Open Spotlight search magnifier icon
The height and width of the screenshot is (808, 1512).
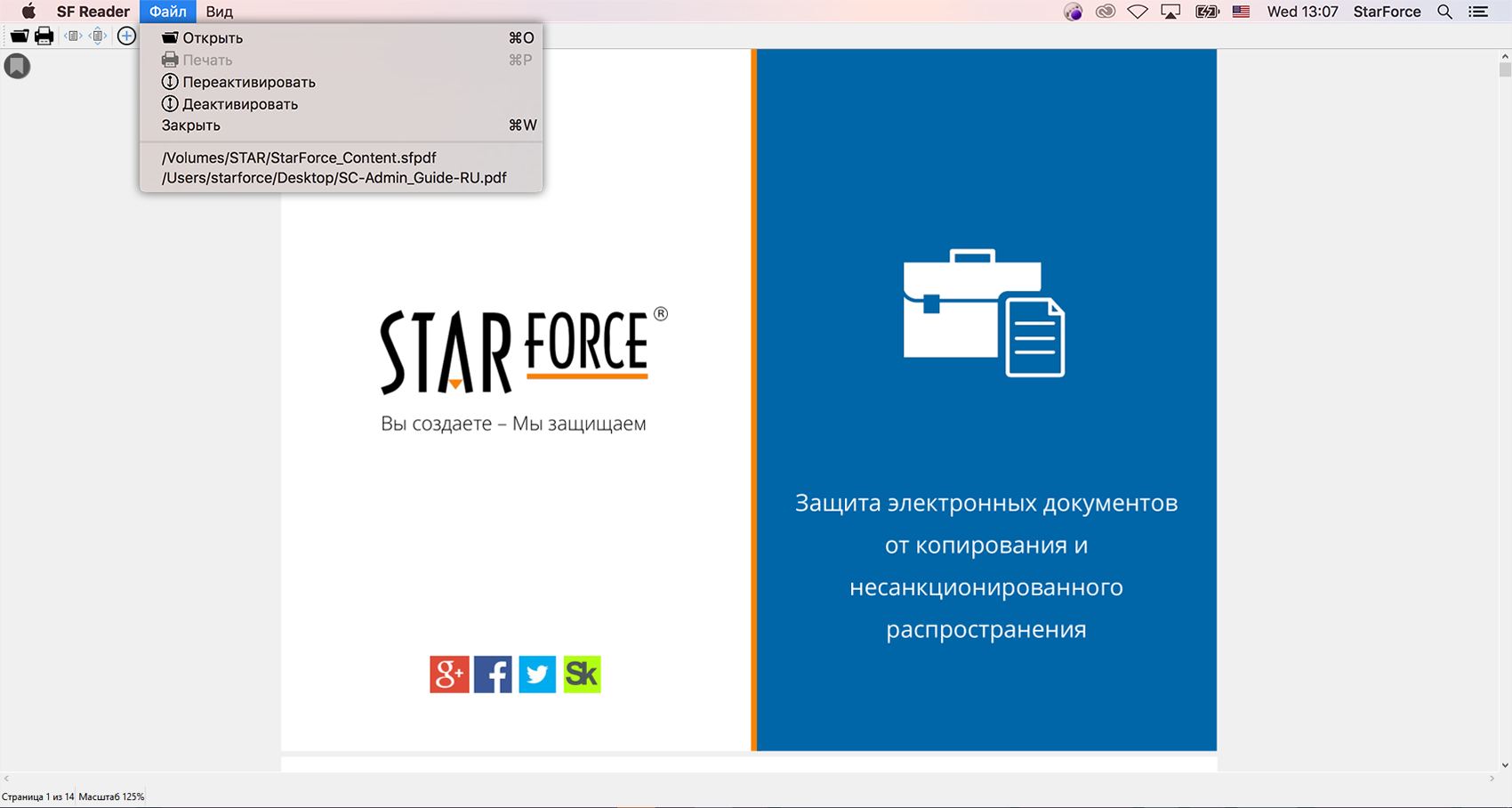pos(1445,12)
